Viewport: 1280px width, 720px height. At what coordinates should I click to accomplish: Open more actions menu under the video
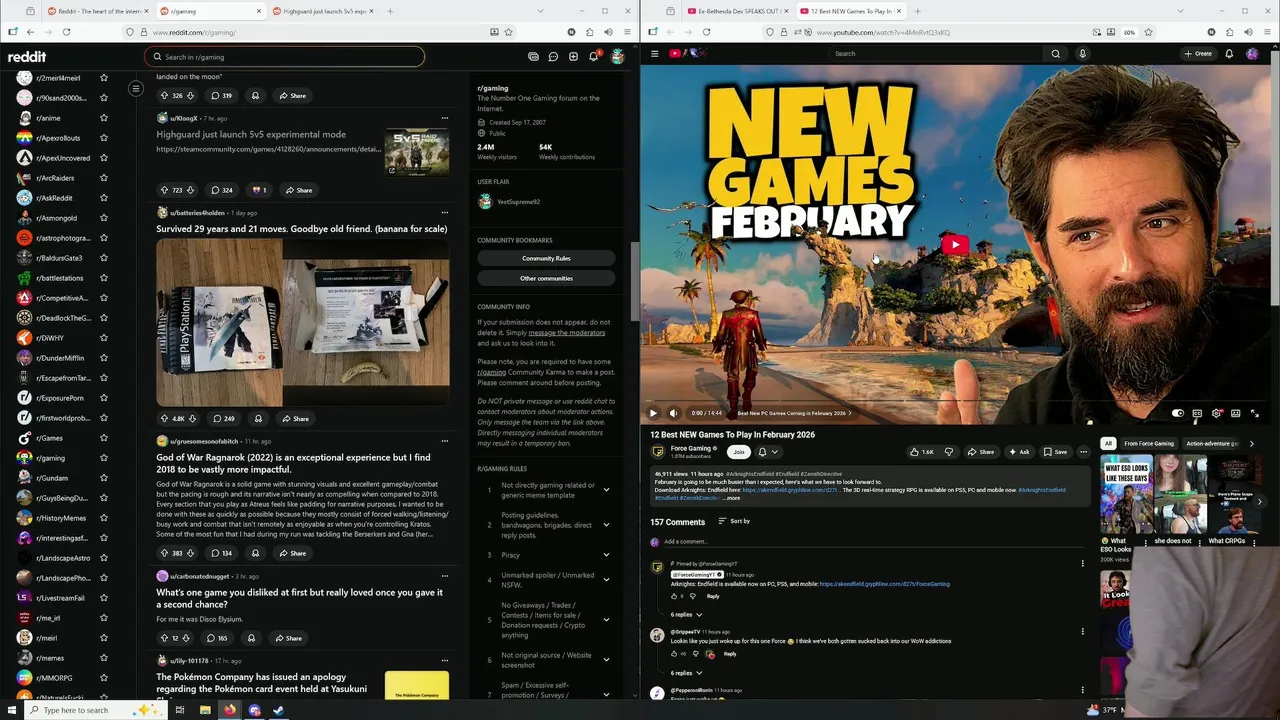point(1083,452)
